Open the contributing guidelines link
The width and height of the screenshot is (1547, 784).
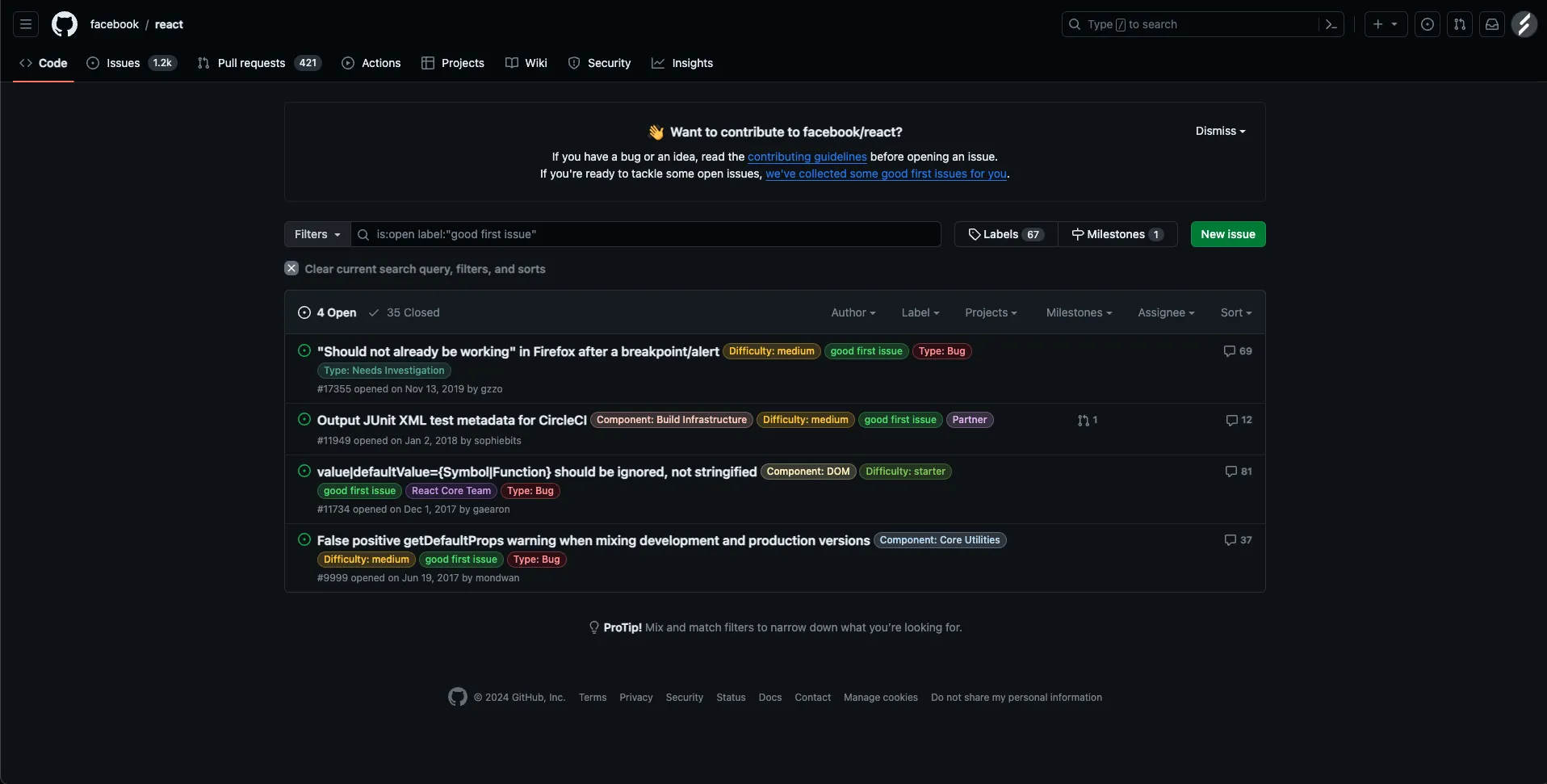click(807, 157)
